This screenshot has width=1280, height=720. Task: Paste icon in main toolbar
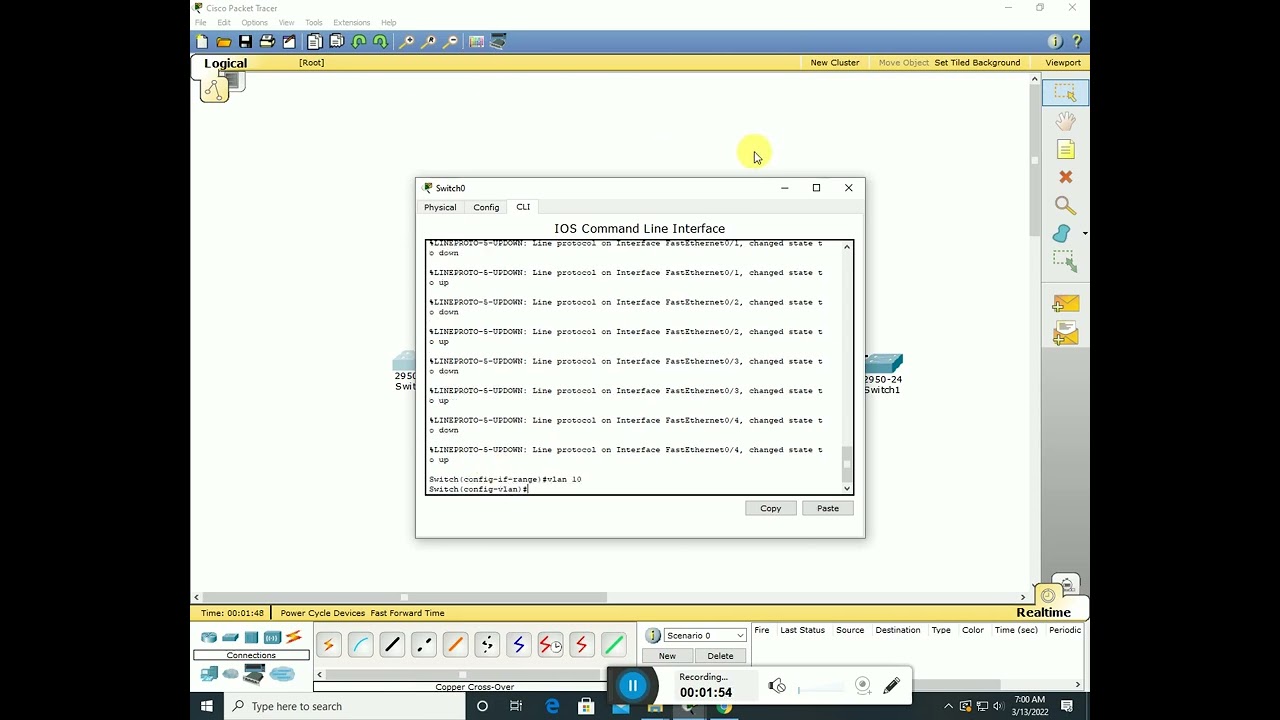point(337,42)
